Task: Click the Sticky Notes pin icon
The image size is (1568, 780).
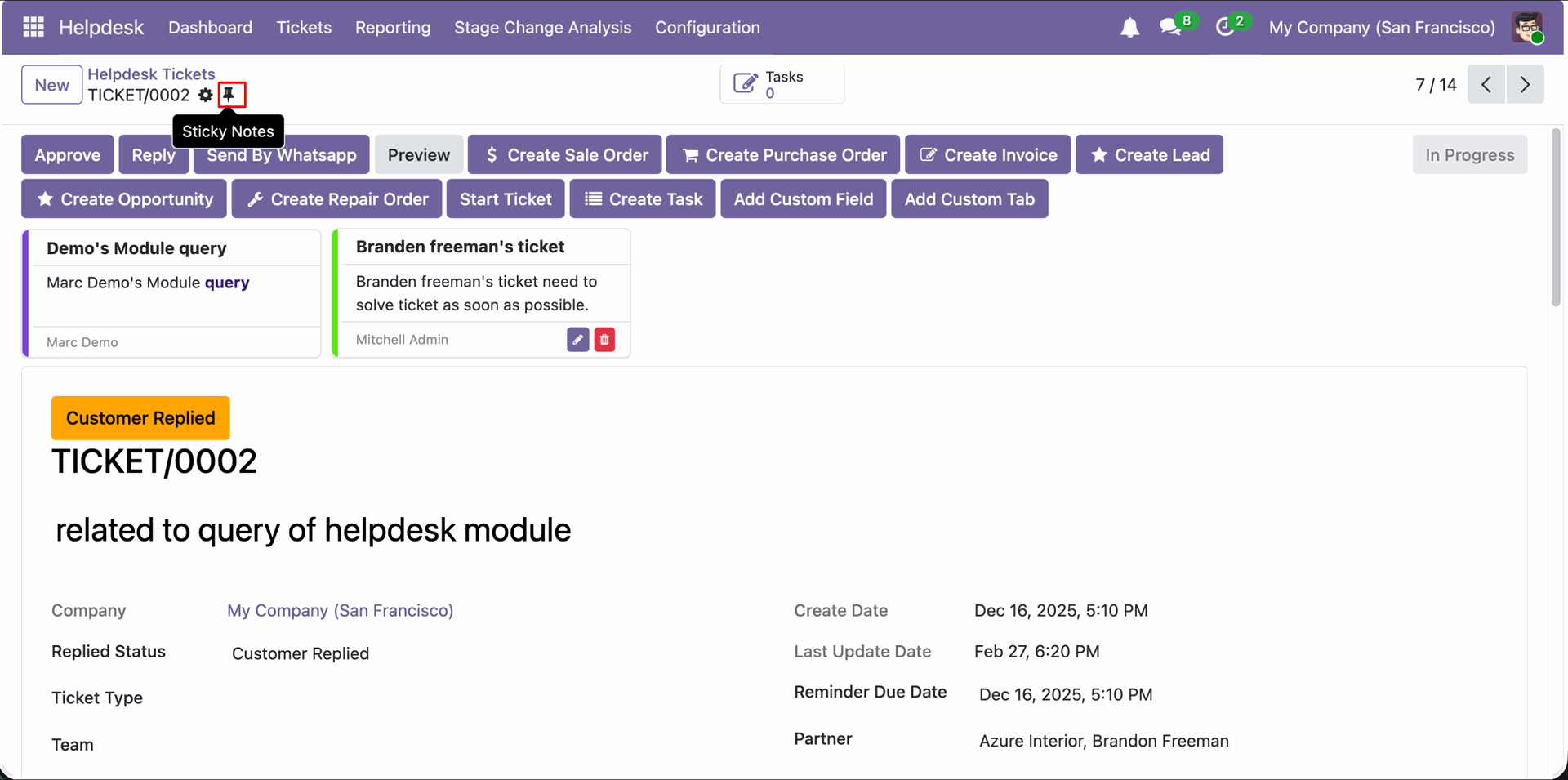Action: point(229,95)
